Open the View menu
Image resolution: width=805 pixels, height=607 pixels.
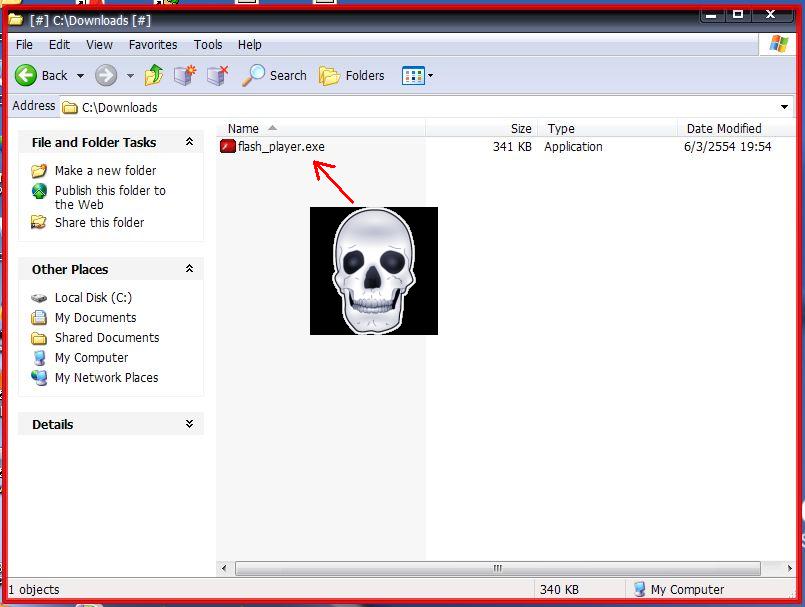click(99, 45)
